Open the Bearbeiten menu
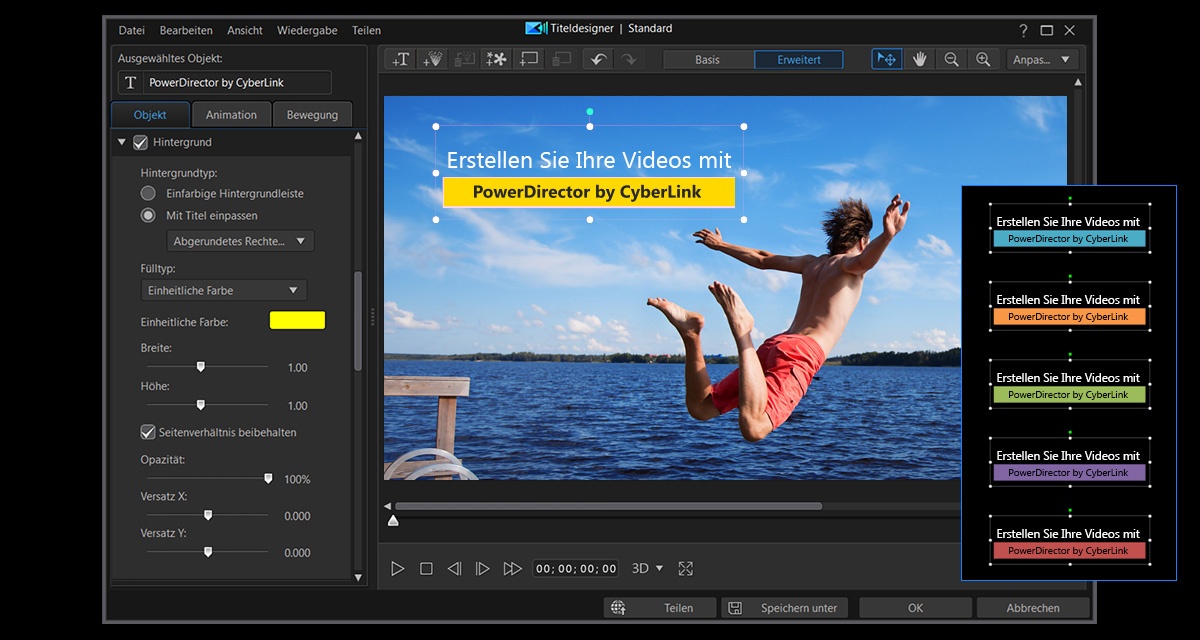This screenshot has height=640, width=1200. pyautogui.click(x=185, y=30)
